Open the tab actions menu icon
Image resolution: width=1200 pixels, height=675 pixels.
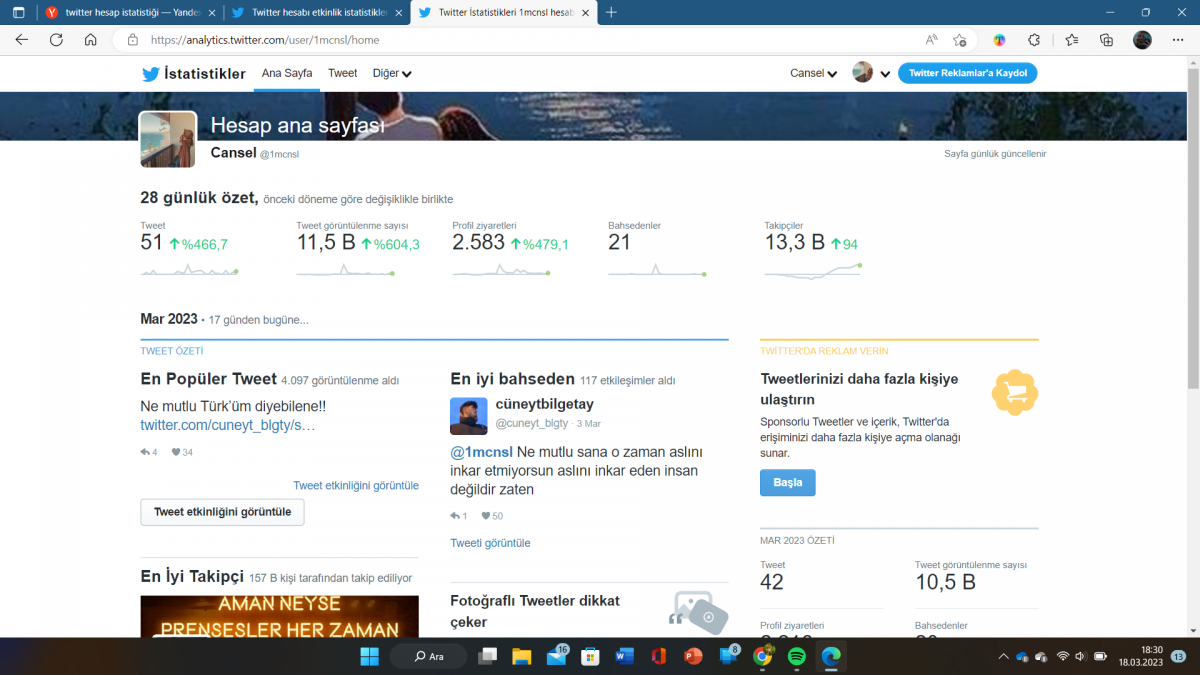click(20, 13)
